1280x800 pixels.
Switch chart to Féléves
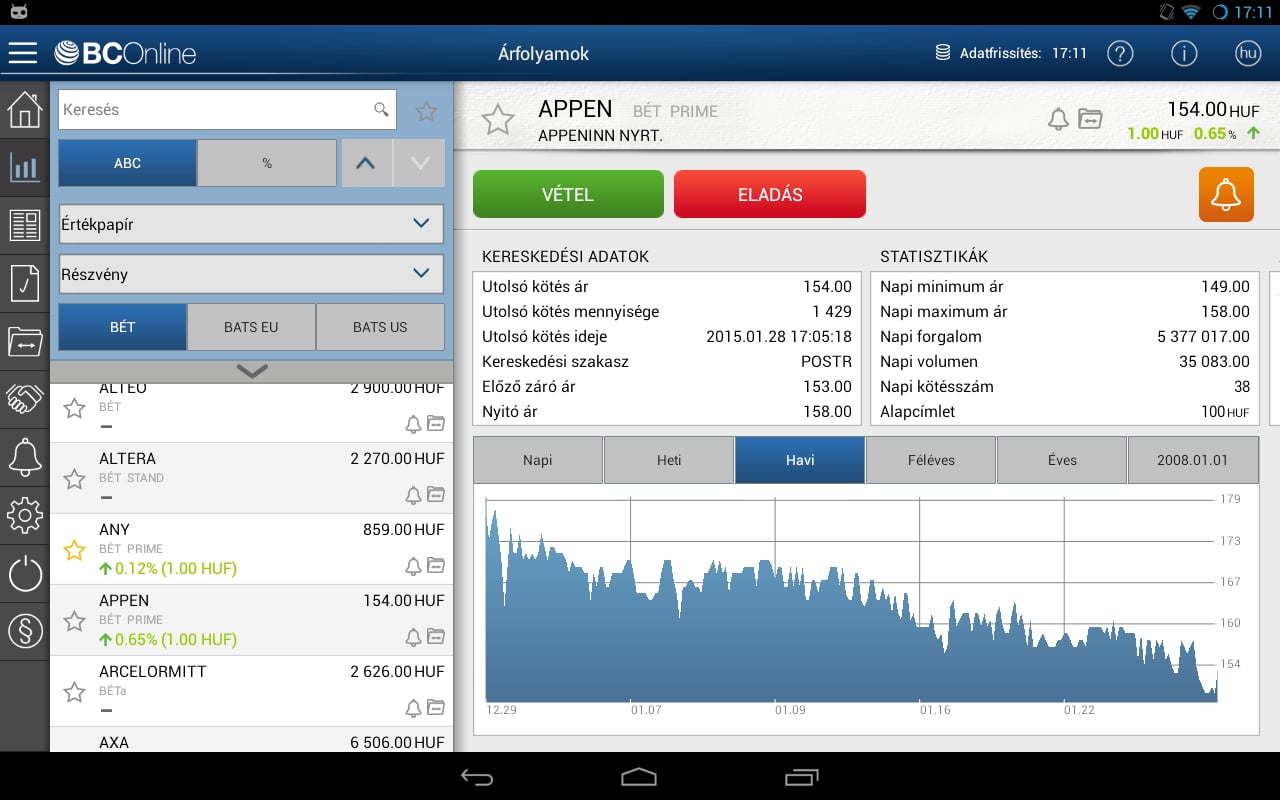[x=931, y=460]
